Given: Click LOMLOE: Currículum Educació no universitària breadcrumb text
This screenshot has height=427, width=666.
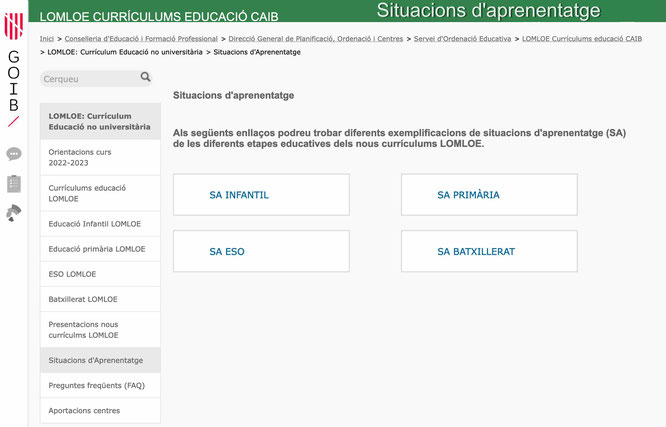Looking at the screenshot, I should 125,52.
